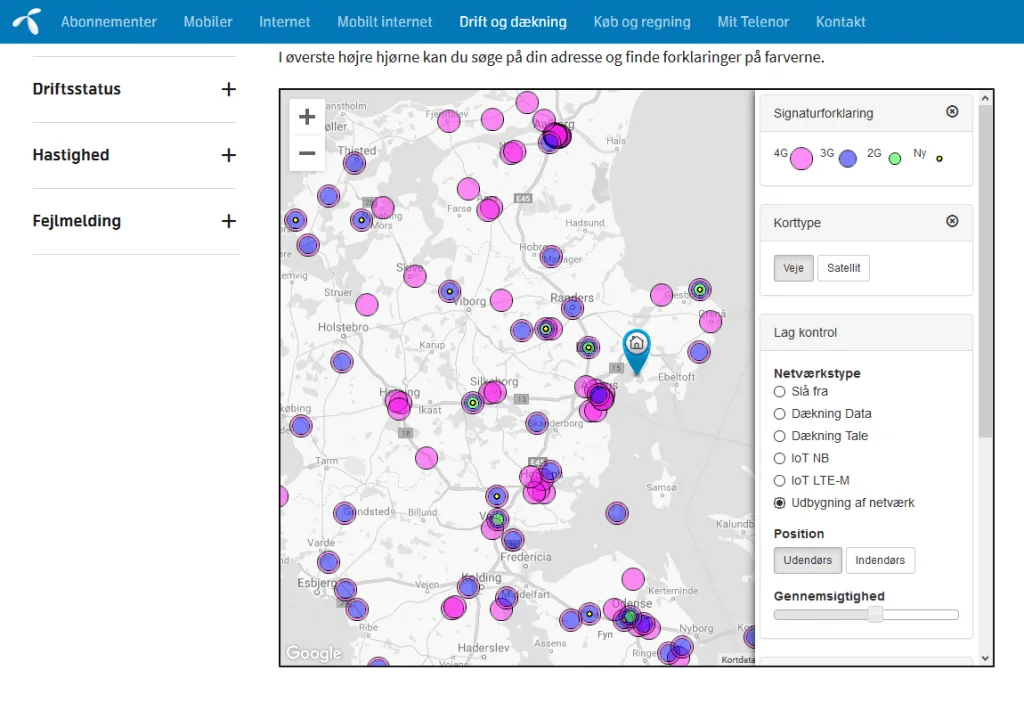The height and width of the screenshot is (711, 1024).
Task: Click the tower marker near Randers
Action: [572, 308]
